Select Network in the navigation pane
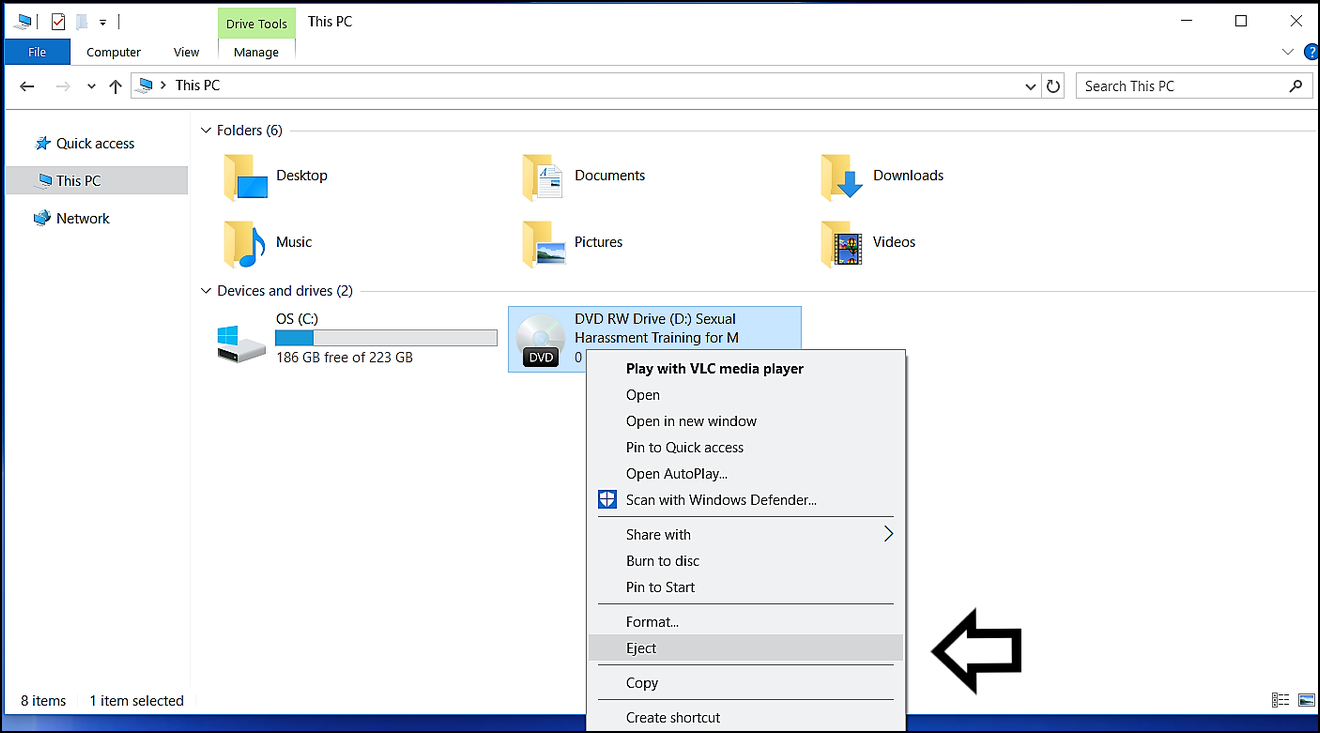Viewport: 1320px width, 733px height. coord(83,218)
